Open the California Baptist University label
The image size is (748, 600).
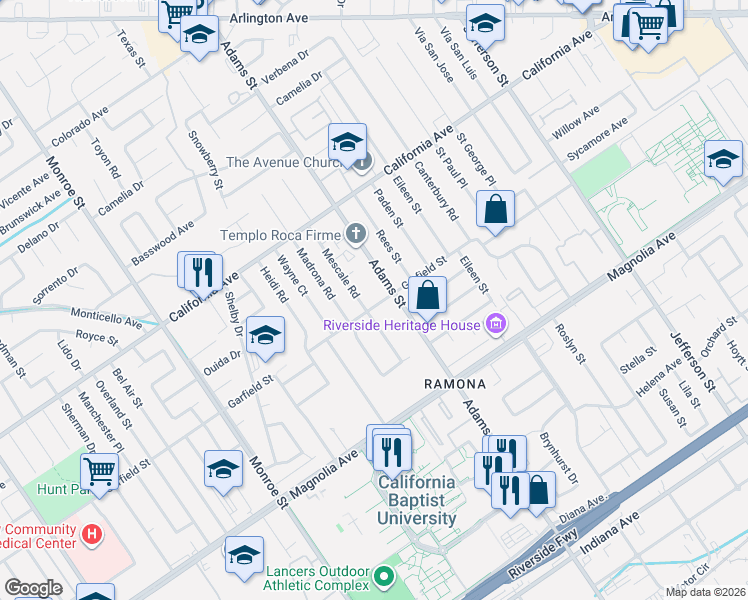(416, 500)
